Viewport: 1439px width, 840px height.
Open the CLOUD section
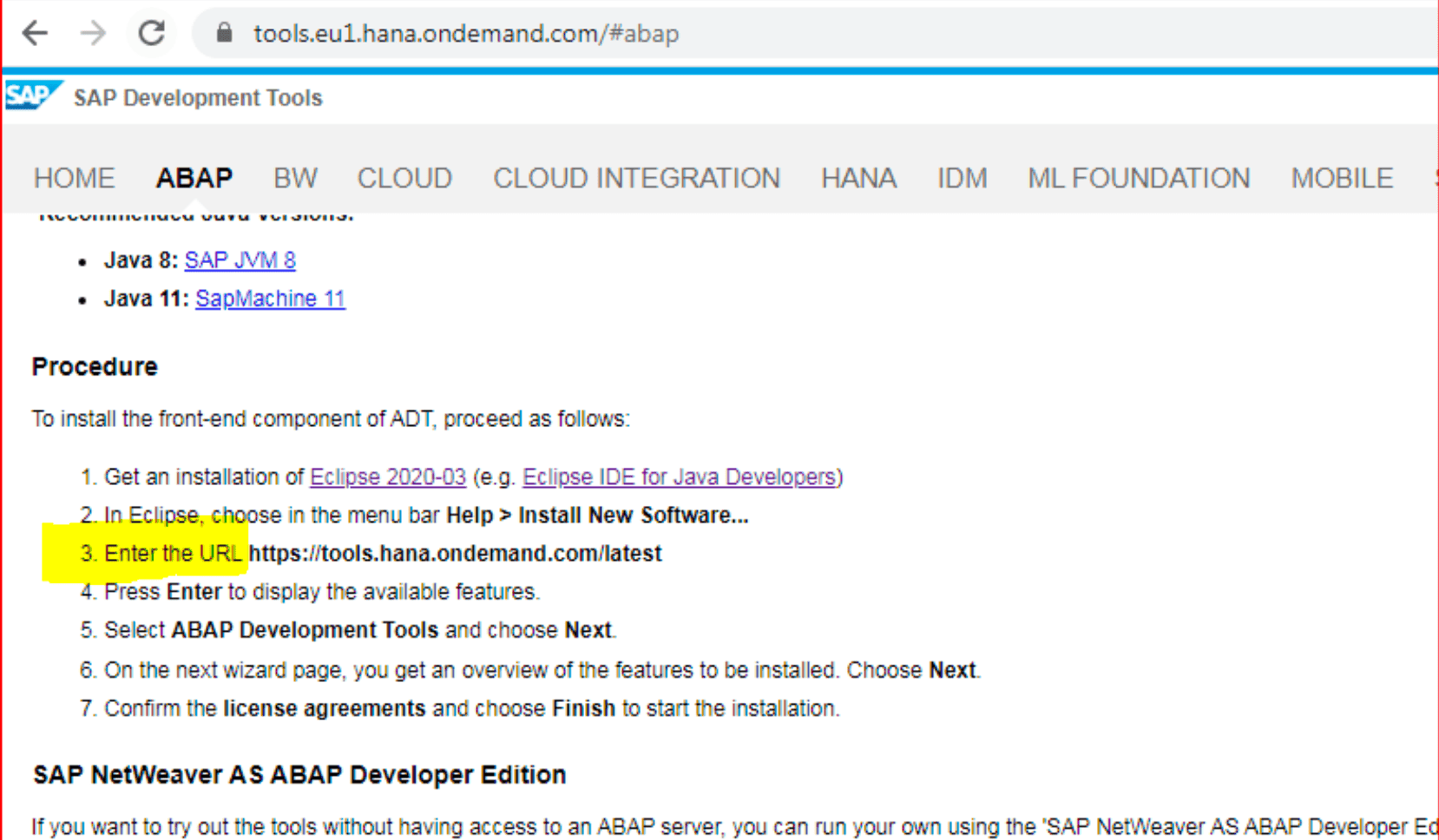pyautogui.click(x=404, y=178)
